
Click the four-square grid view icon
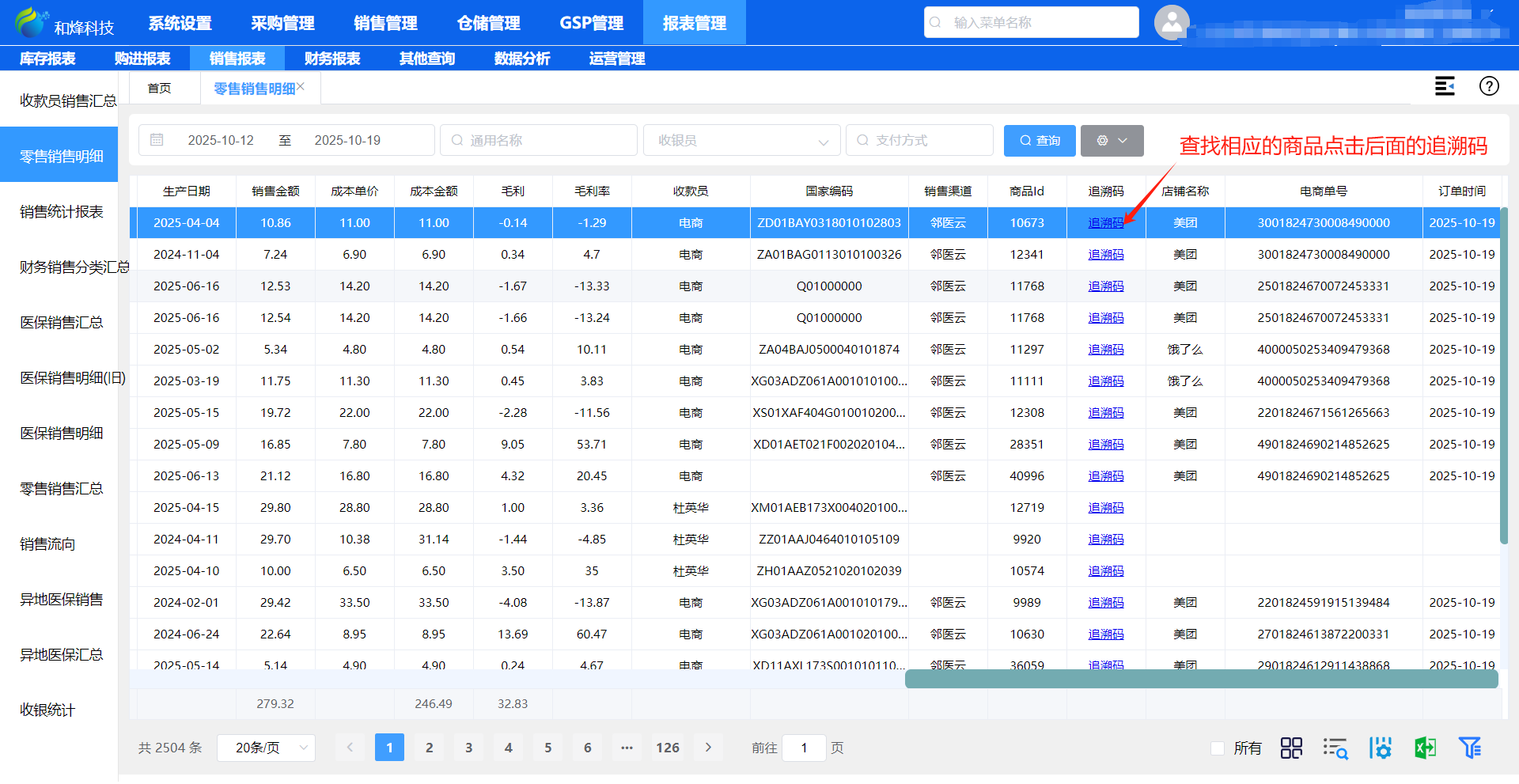coord(1291,748)
